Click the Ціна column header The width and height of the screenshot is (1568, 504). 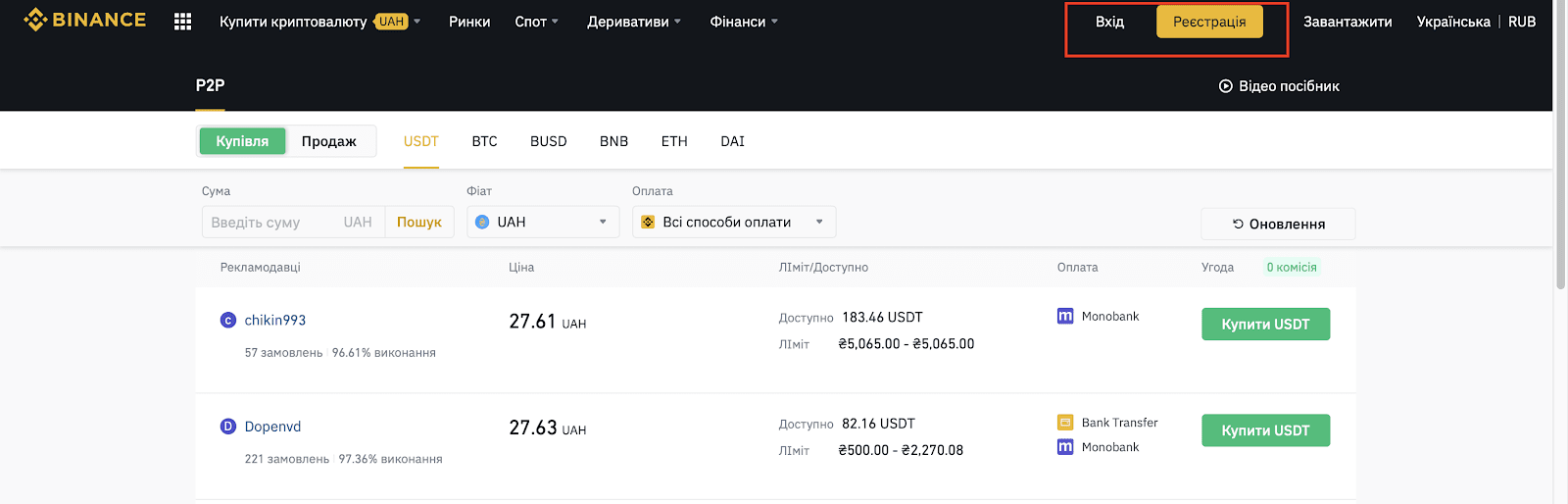click(521, 267)
